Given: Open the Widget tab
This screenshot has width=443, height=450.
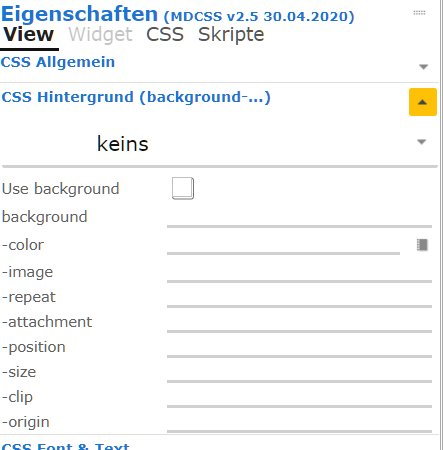Looking at the screenshot, I should [x=100, y=35].
